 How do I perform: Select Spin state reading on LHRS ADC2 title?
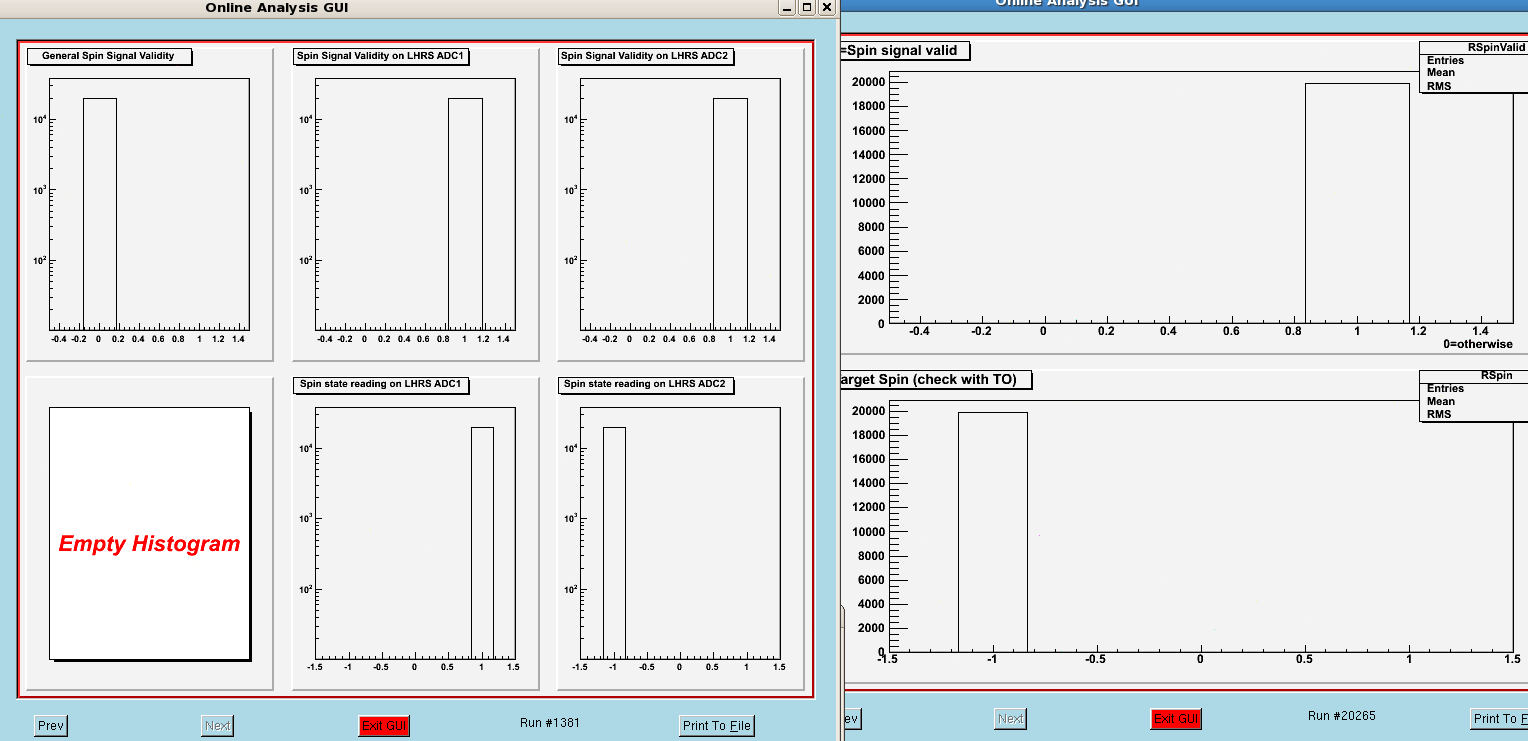pos(646,384)
